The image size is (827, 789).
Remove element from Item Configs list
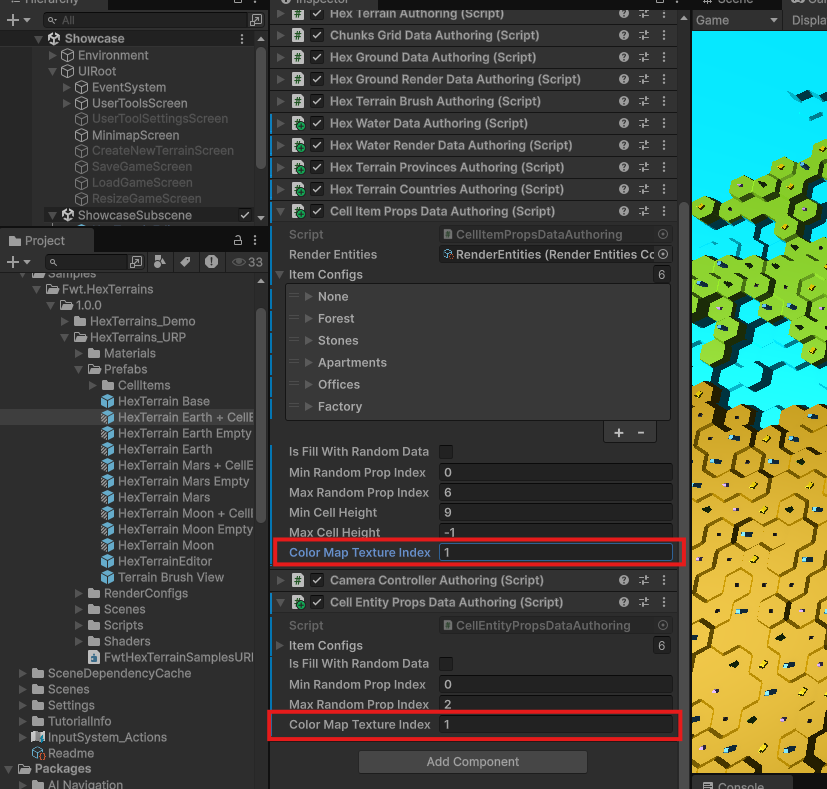click(x=641, y=433)
